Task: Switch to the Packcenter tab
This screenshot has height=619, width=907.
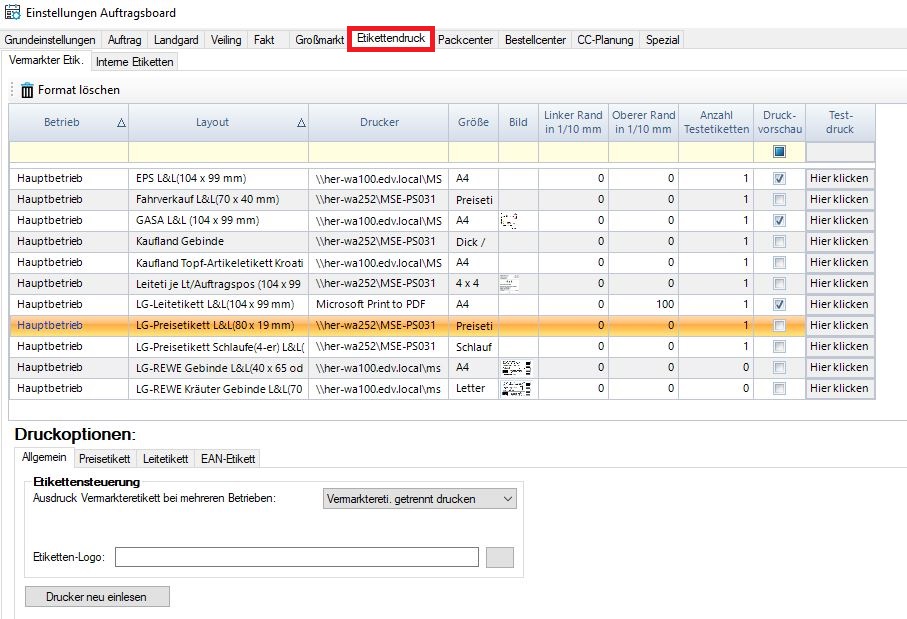Action: click(x=466, y=40)
